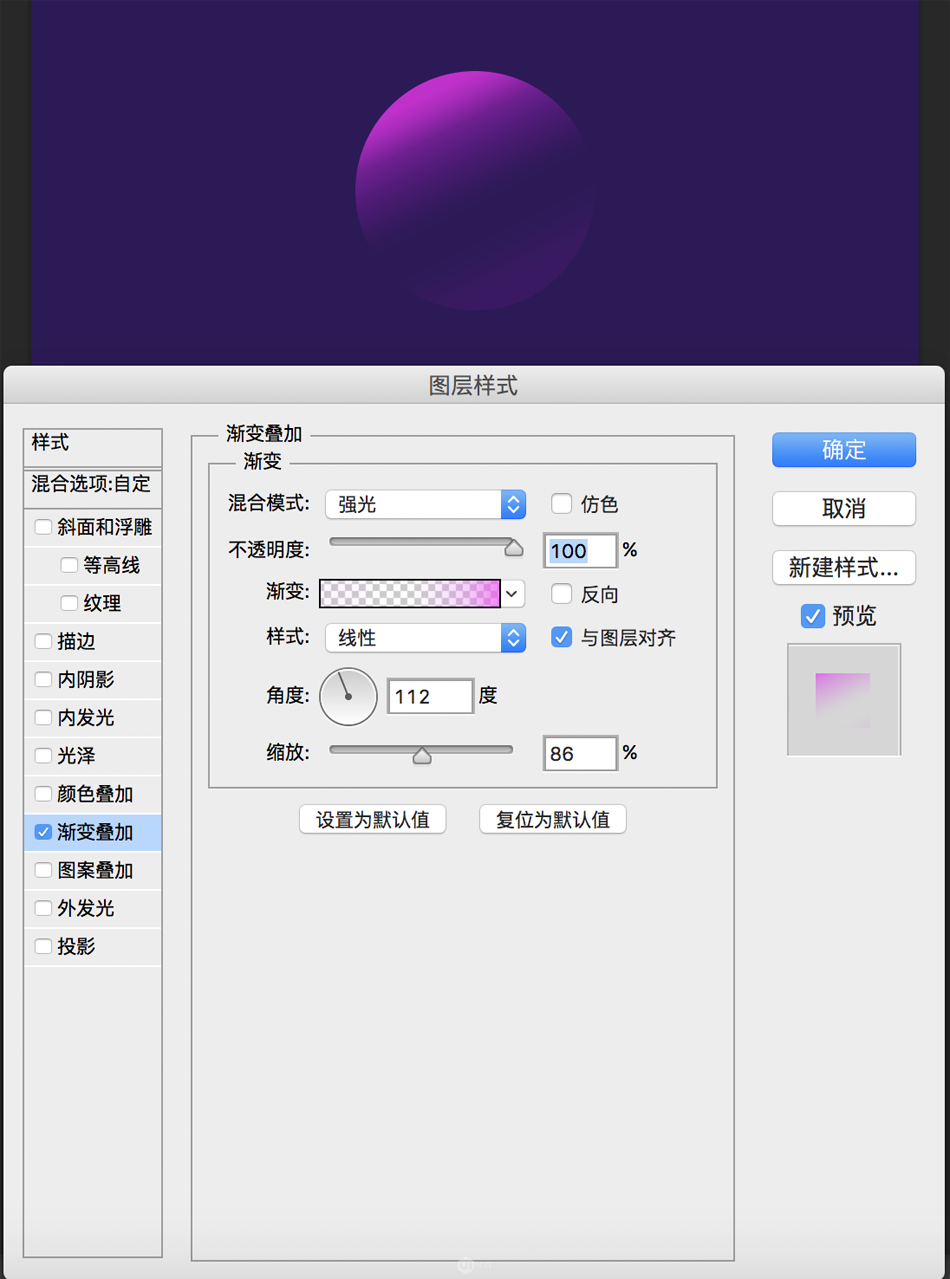The image size is (950, 1279).
Task: Enable the 斜面和浮雕 checkbox
Action: click(x=43, y=527)
